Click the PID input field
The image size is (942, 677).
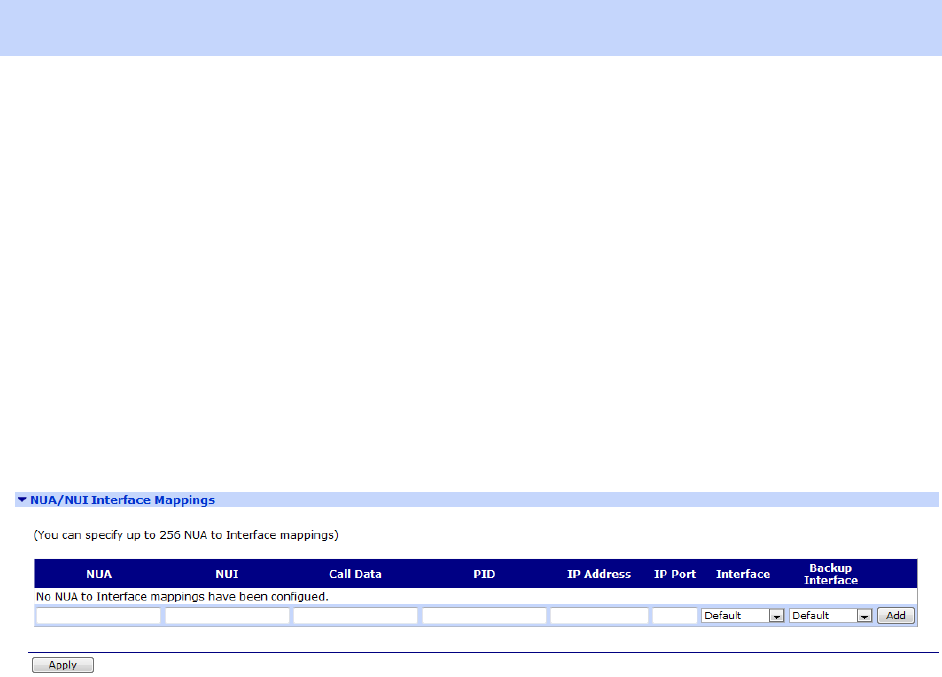[484, 616]
